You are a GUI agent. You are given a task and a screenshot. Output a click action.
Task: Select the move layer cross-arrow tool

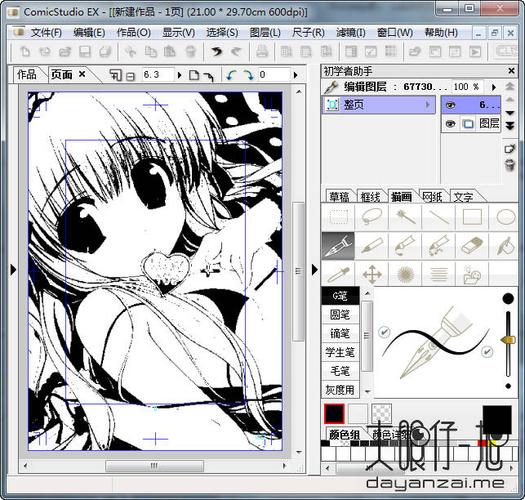point(372,275)
